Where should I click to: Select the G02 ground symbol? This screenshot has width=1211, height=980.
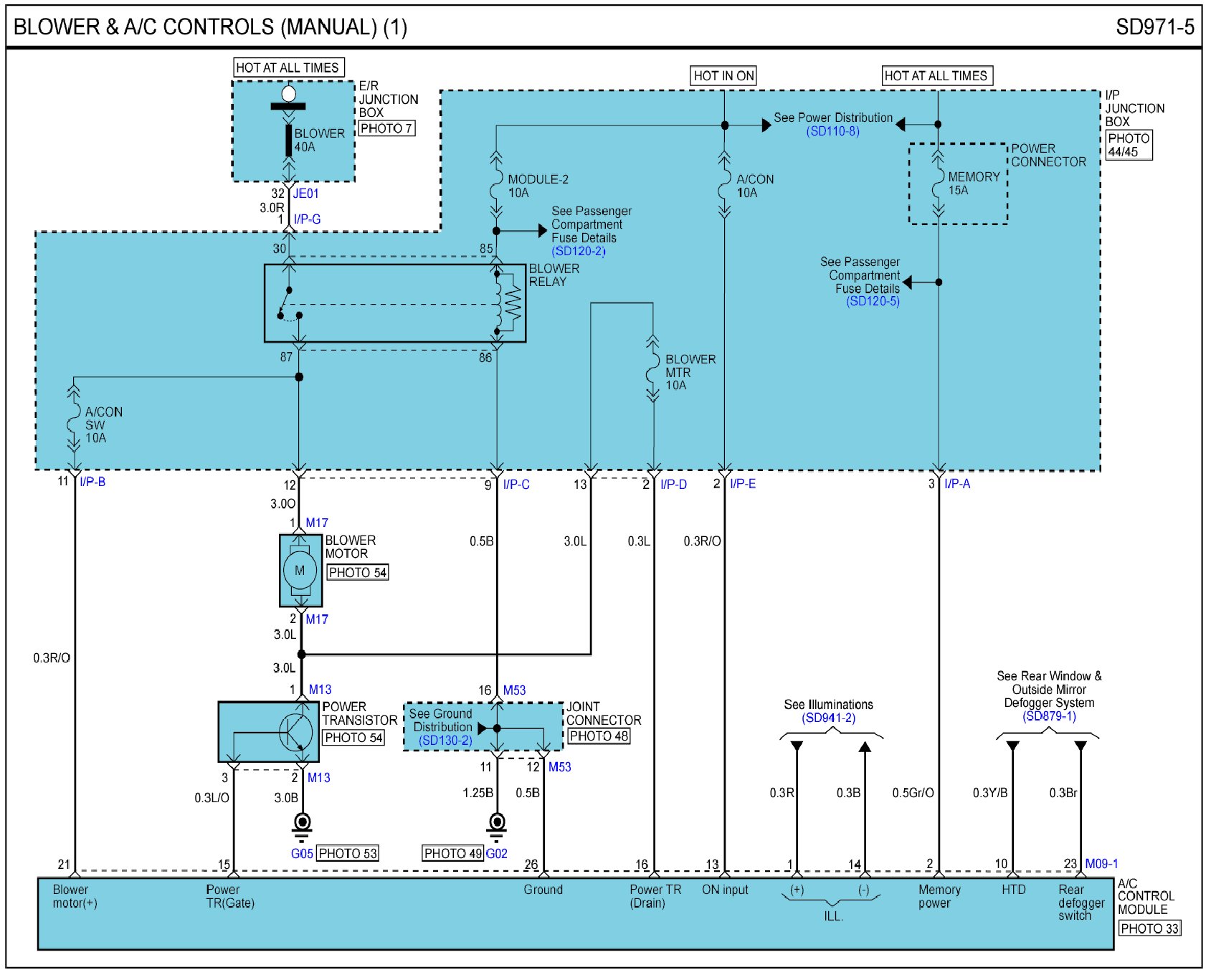coord(496,823)
